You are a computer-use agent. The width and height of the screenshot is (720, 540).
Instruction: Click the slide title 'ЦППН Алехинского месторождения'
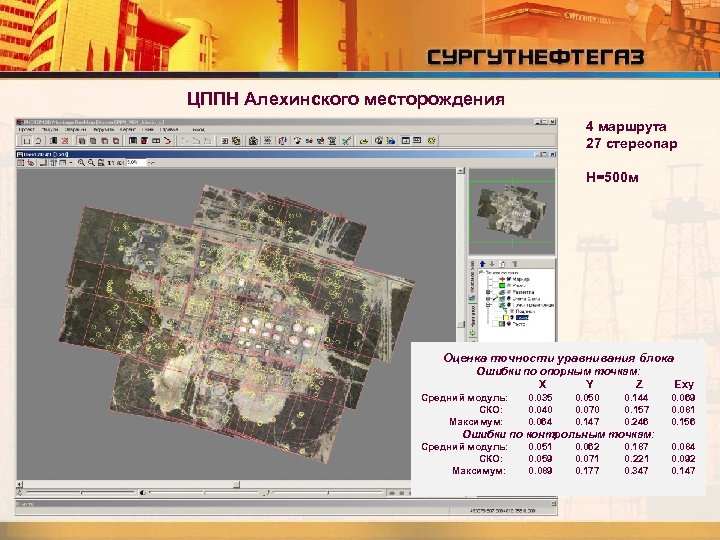pyautogui.click(x=346, y=99)
